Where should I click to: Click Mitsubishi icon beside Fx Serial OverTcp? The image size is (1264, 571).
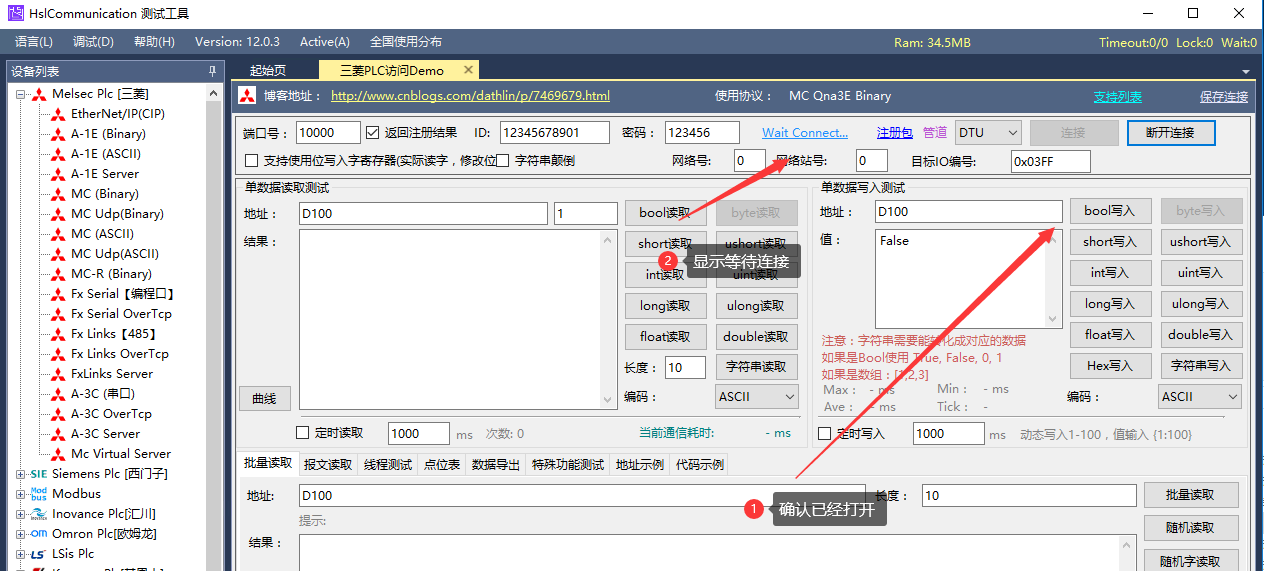pyautogui.click(x=58, y=314)
